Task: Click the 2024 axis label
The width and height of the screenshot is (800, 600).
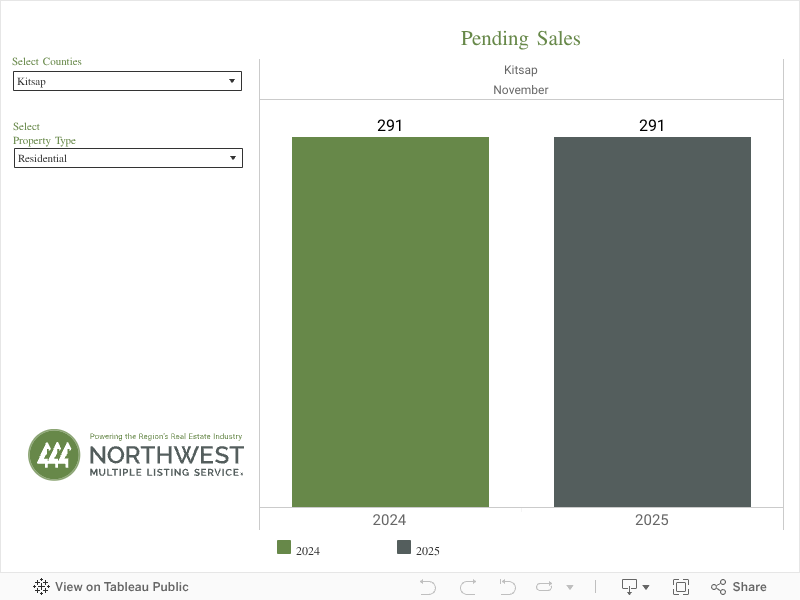Action: (x=389, y=520)
